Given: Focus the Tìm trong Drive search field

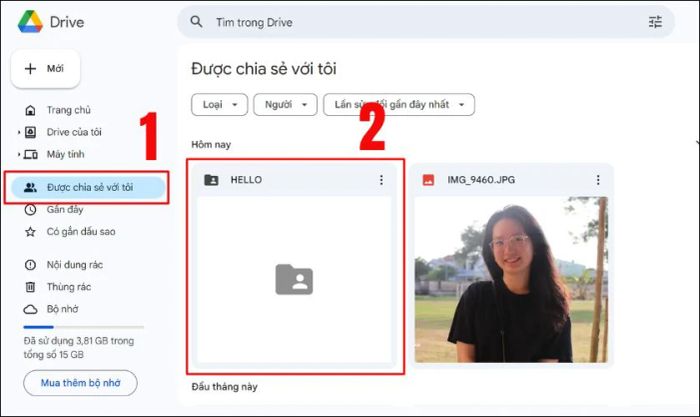Looking at the screenshot, I should [x=426, y=22].
